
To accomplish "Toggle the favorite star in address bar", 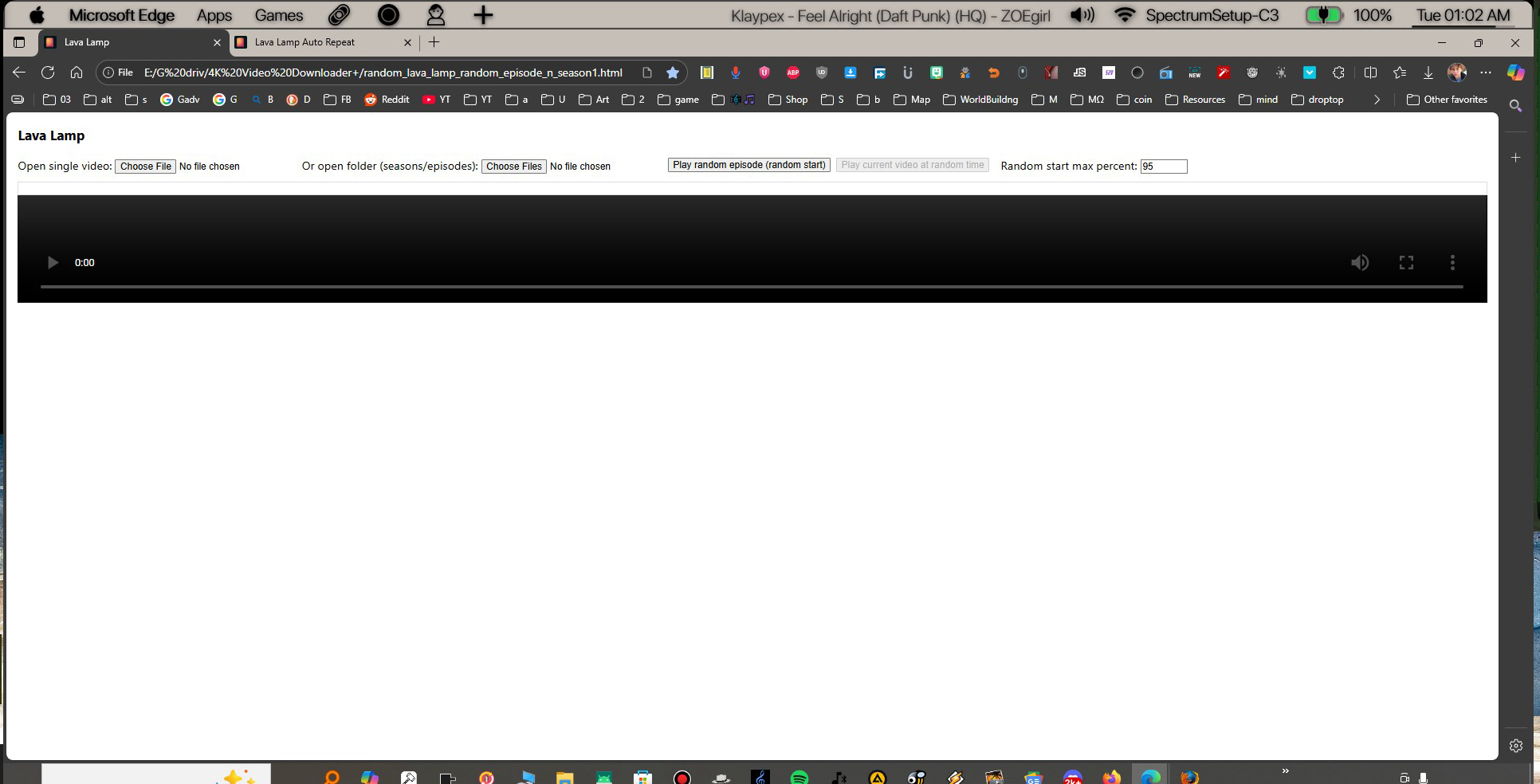I will coord(673,73).
